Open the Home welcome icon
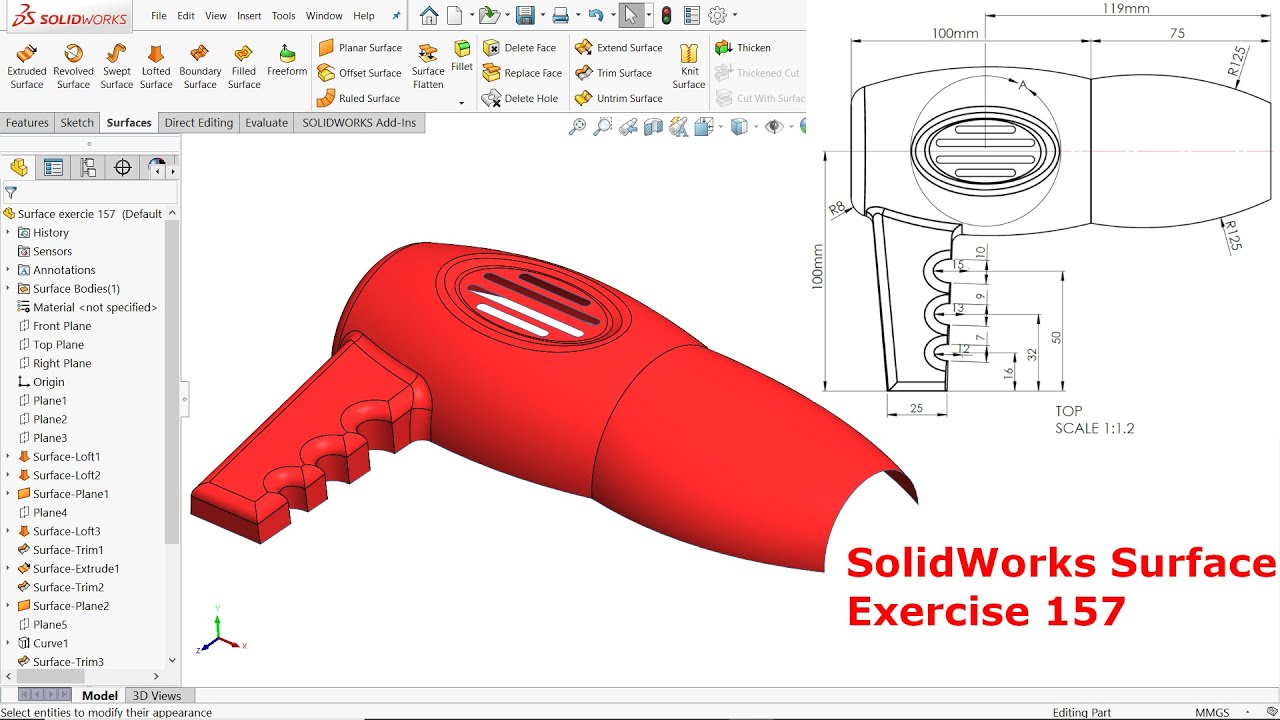The width and height of the screenshot is (1280, 720). (x=429, y=15)
